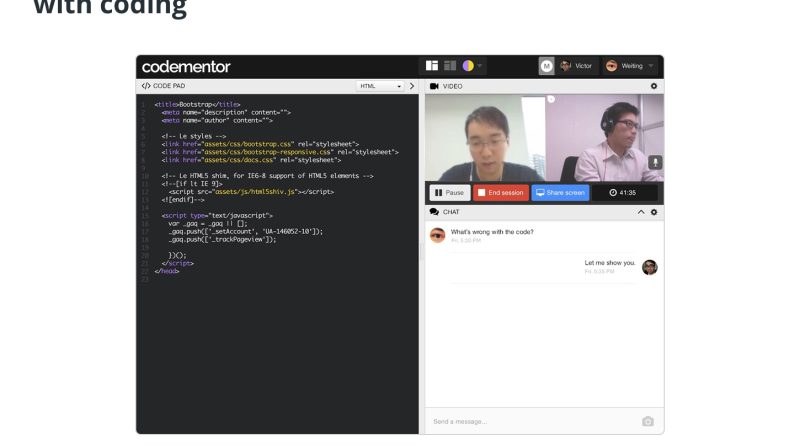Screen dimensions: 800x445
Task: Open the purple-yellow color theme picker
Action: point(468,65)
